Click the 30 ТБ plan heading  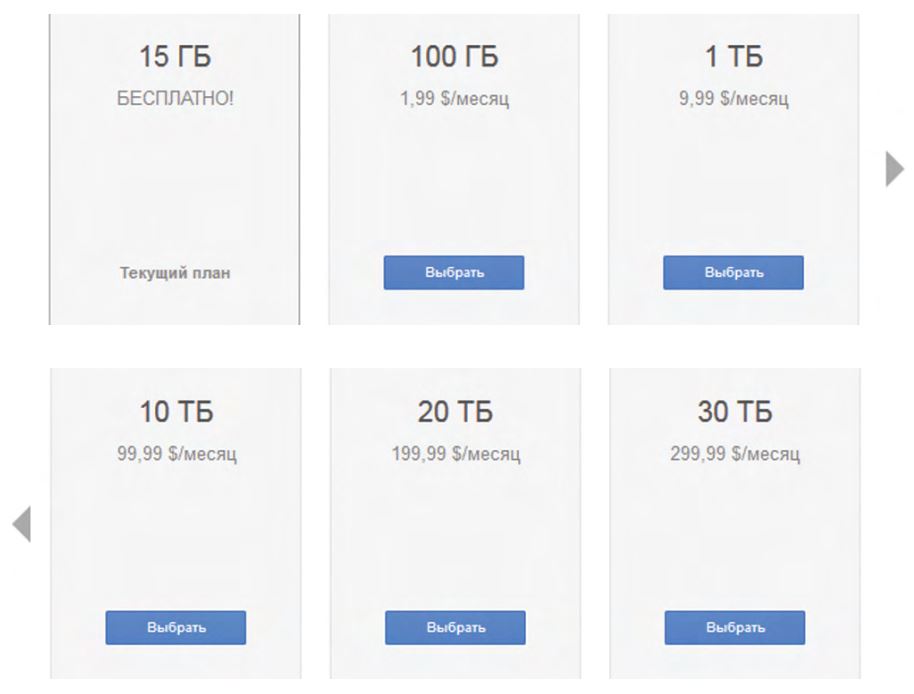735,412
